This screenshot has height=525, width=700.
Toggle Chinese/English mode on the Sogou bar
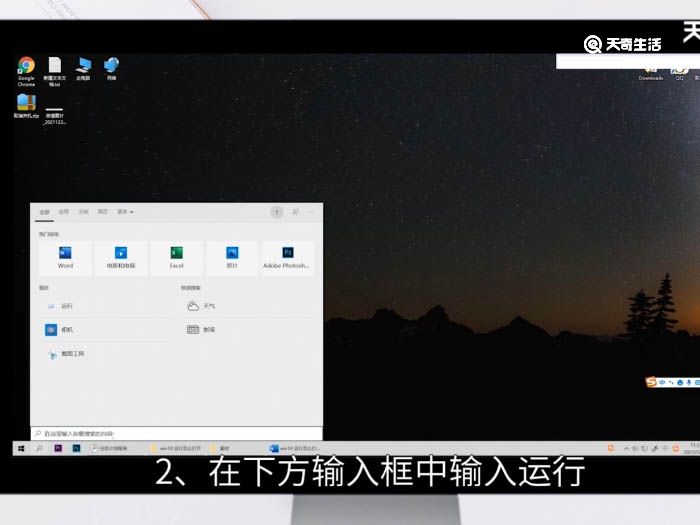(662, 383)
